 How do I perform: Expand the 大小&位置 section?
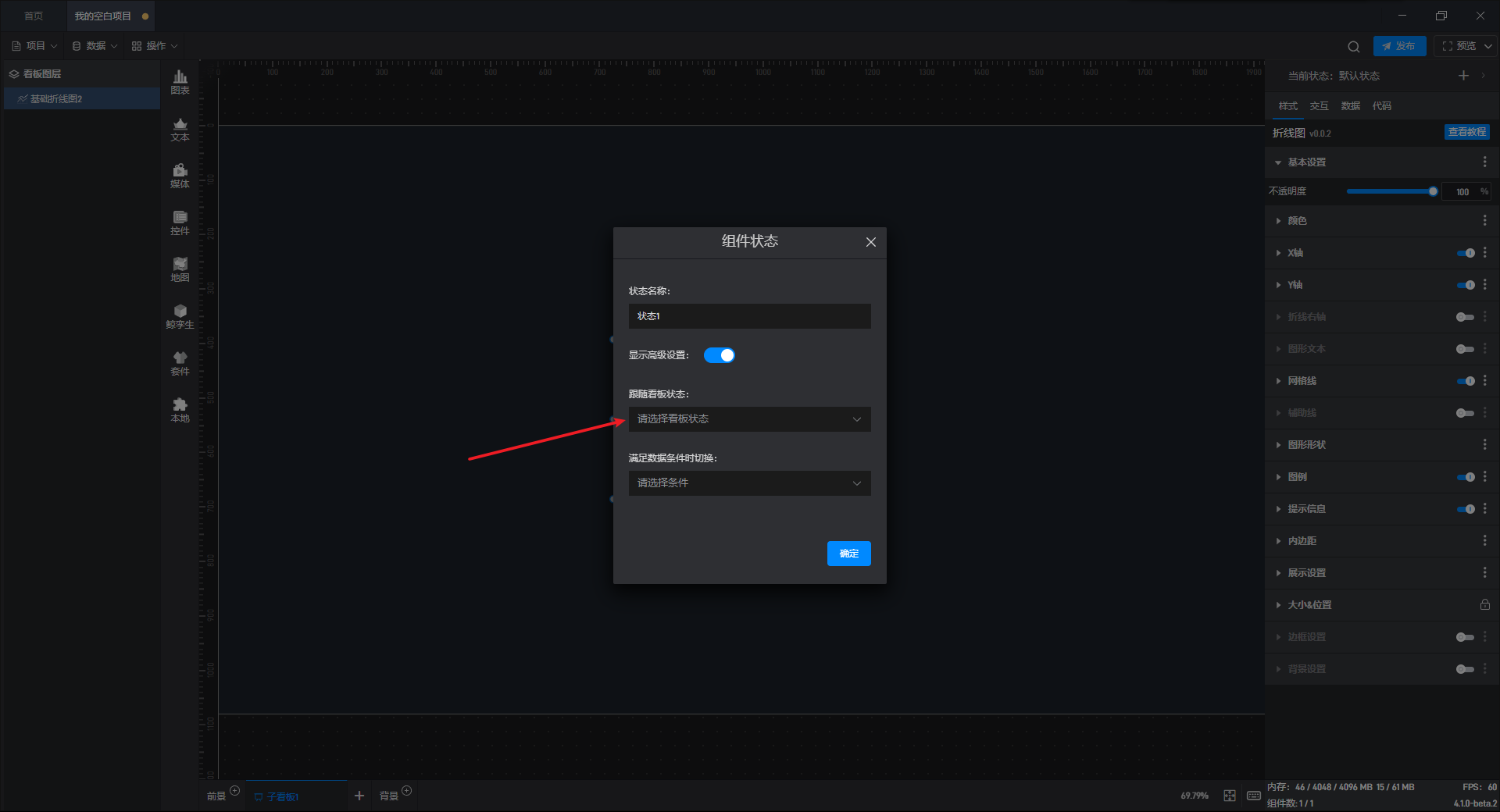point(1278,605)
